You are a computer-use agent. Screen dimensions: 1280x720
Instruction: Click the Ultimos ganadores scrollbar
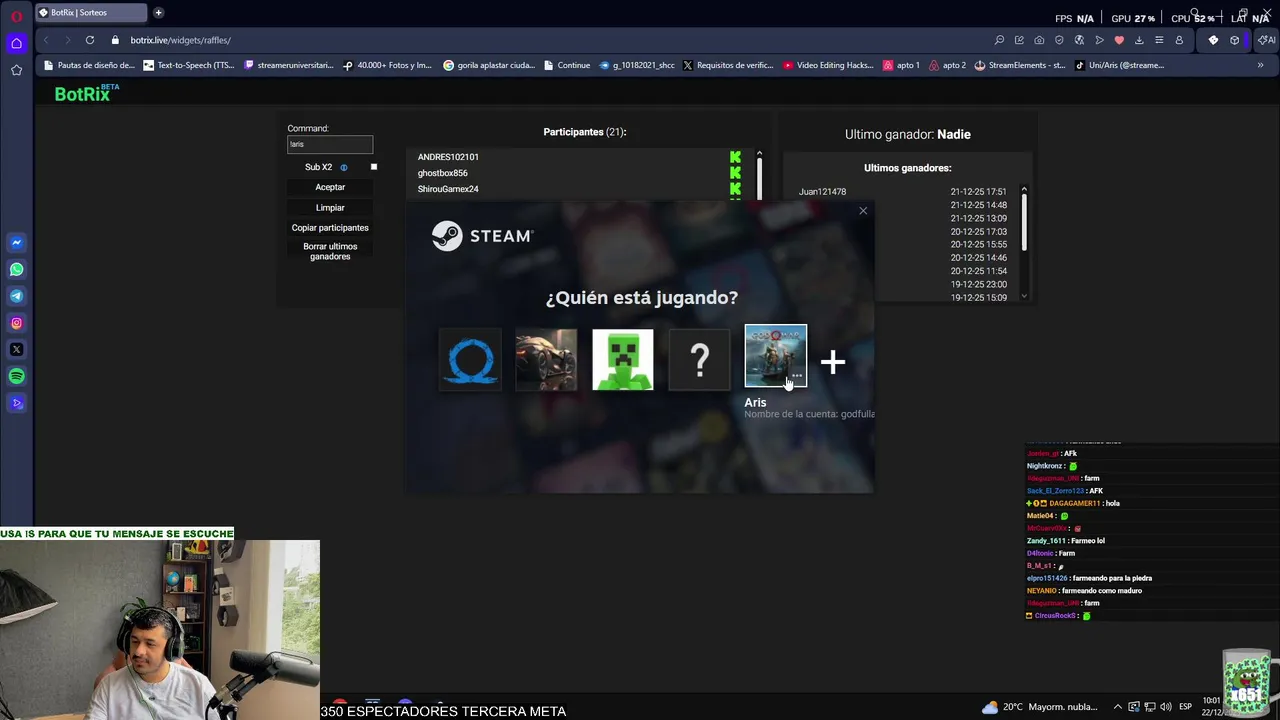pyautogui.click(x=1024, y=222)
